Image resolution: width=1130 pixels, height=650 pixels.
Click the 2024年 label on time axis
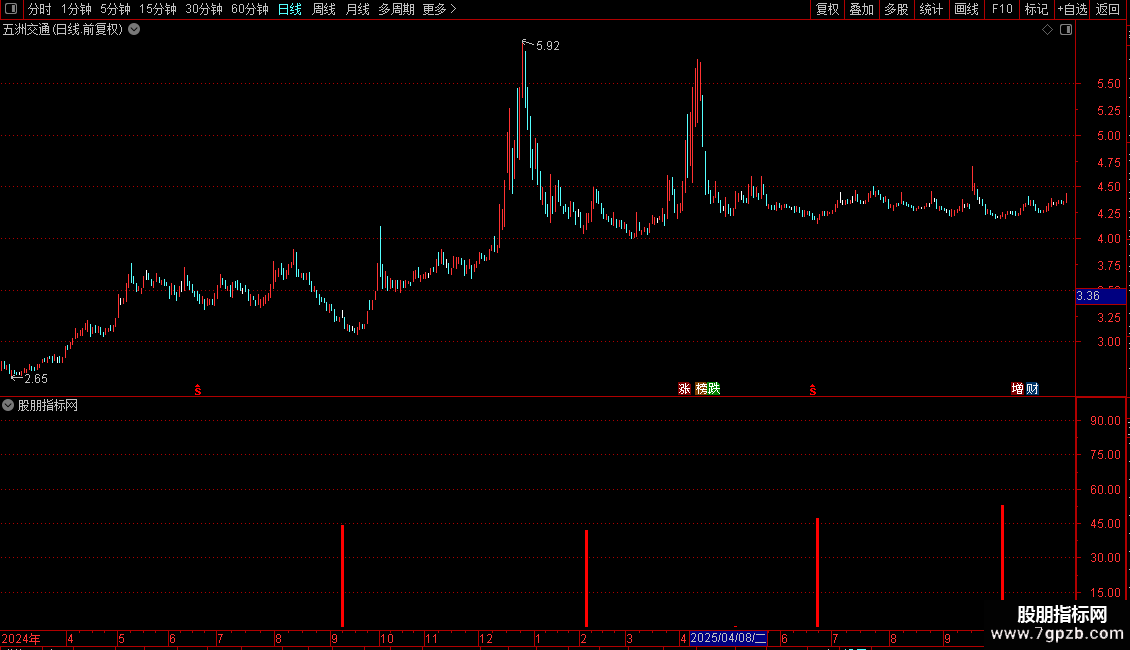21,638
